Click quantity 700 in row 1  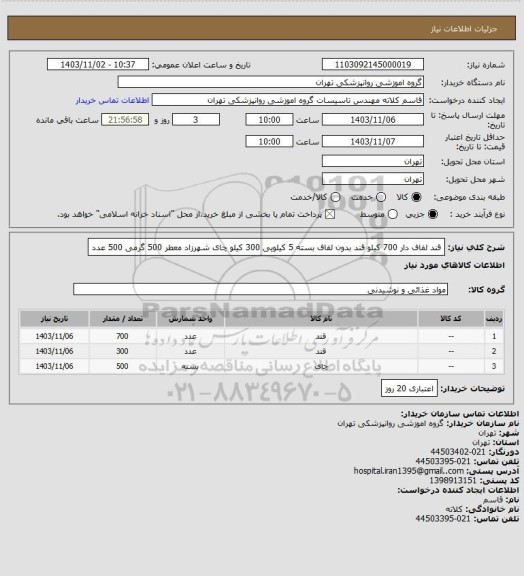coord(122,336)
